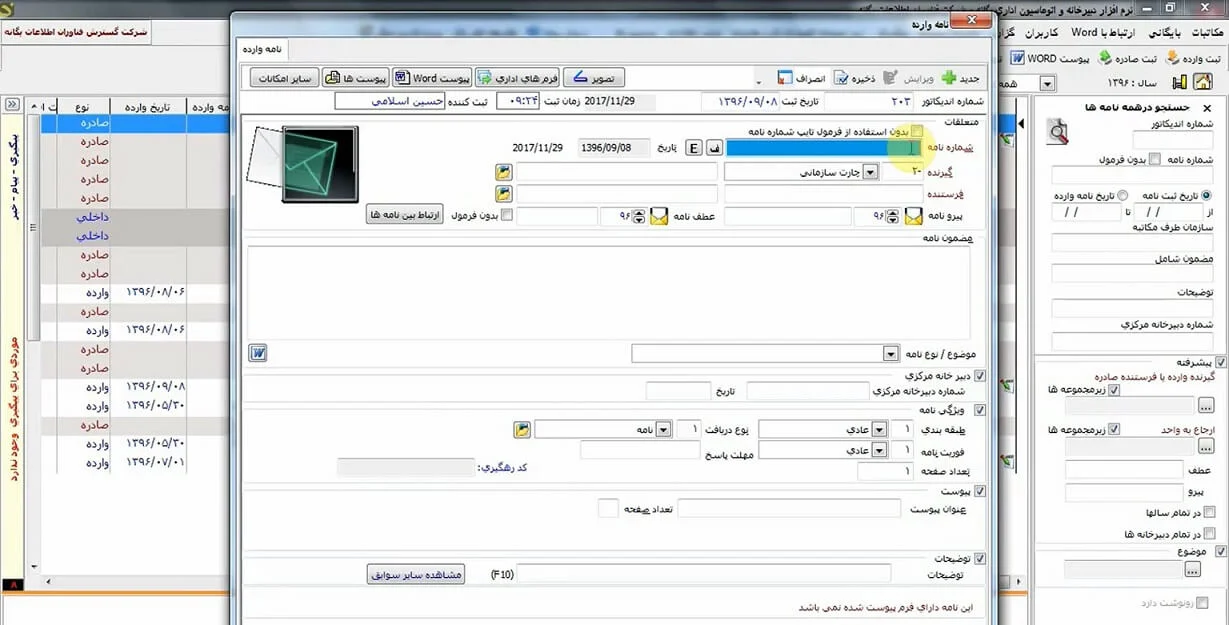Open 'طبقه بندی' classification dropdown
The height and width of the screenshot is (625, 1229).
(x=879, y=429)
